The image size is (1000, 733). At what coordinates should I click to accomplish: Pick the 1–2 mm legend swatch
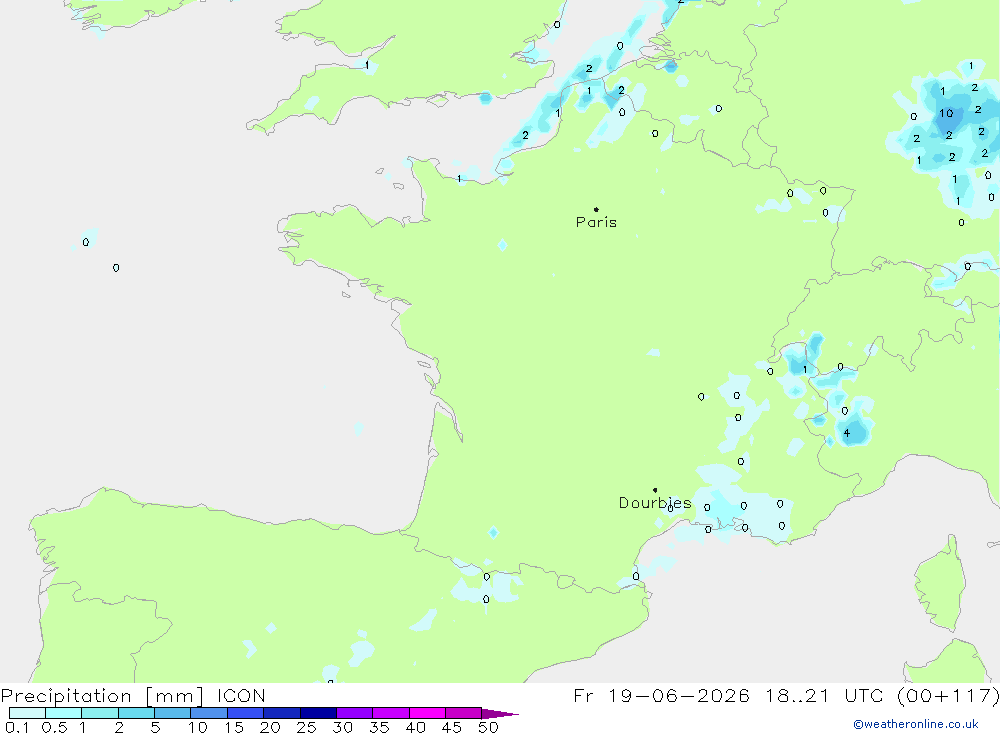pos(100,713)
